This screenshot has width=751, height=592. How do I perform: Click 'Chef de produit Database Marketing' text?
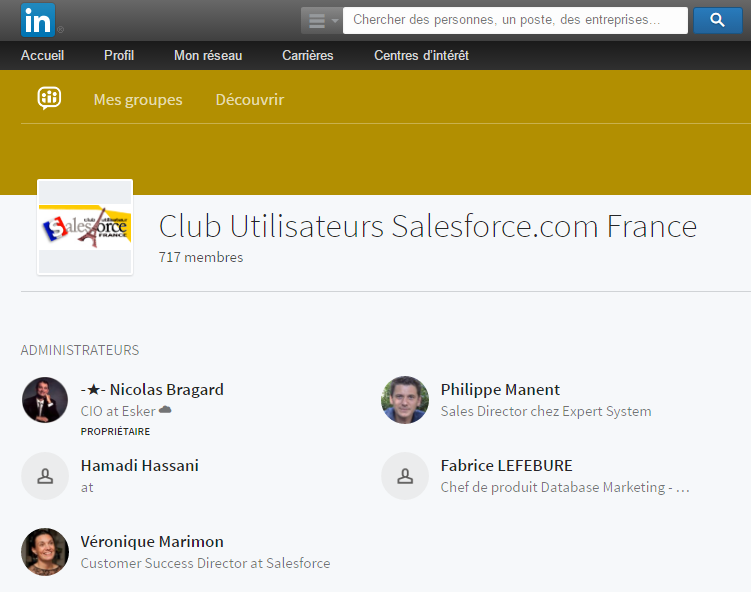click(565, 487)
